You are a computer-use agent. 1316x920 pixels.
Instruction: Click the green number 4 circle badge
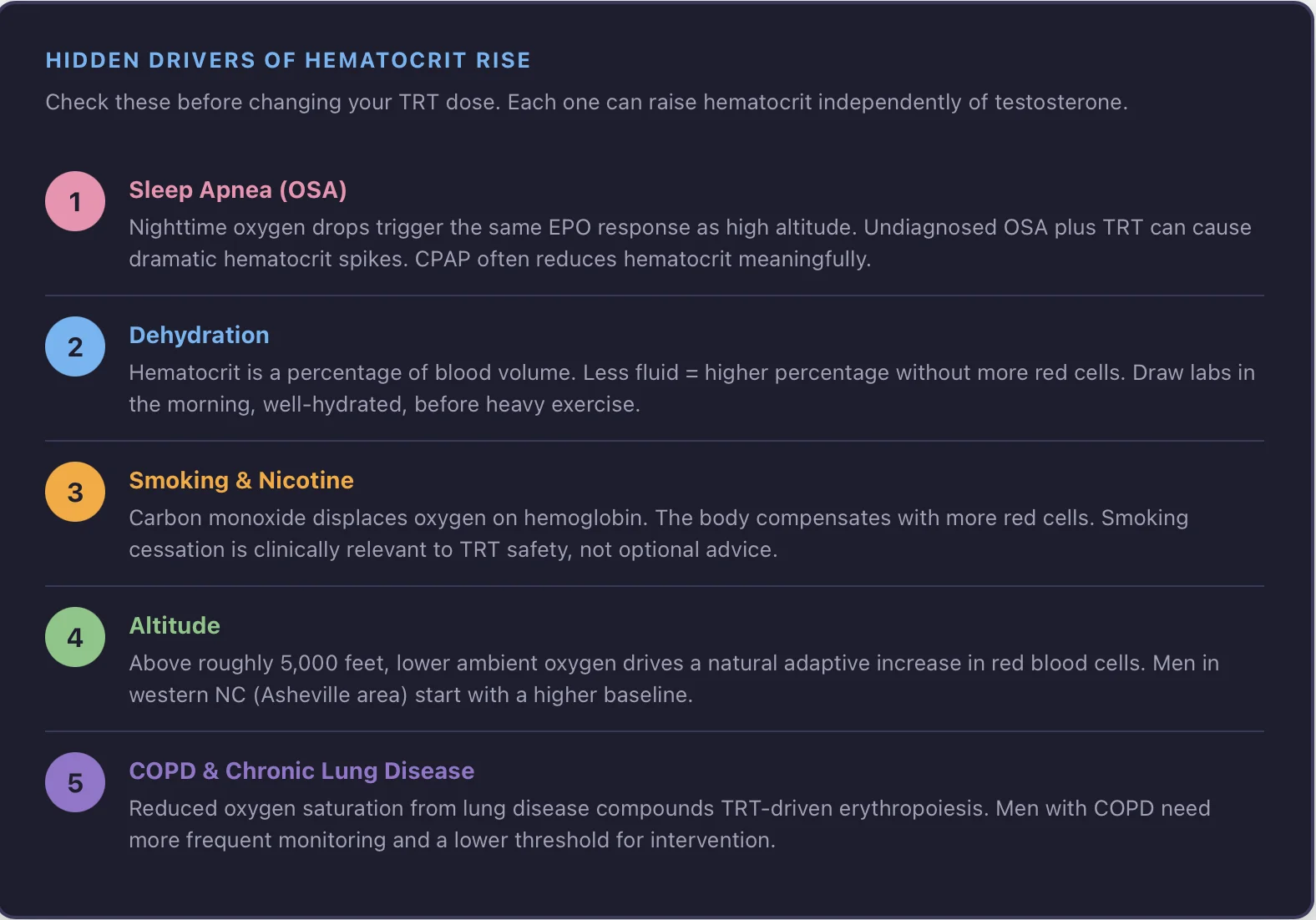[x=75, y=637]
